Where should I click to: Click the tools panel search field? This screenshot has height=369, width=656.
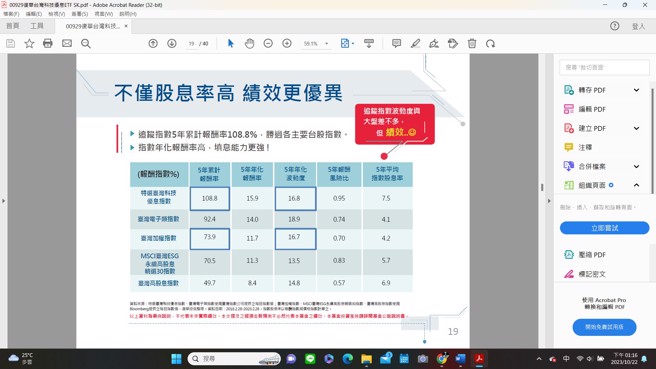click(604, 67)
